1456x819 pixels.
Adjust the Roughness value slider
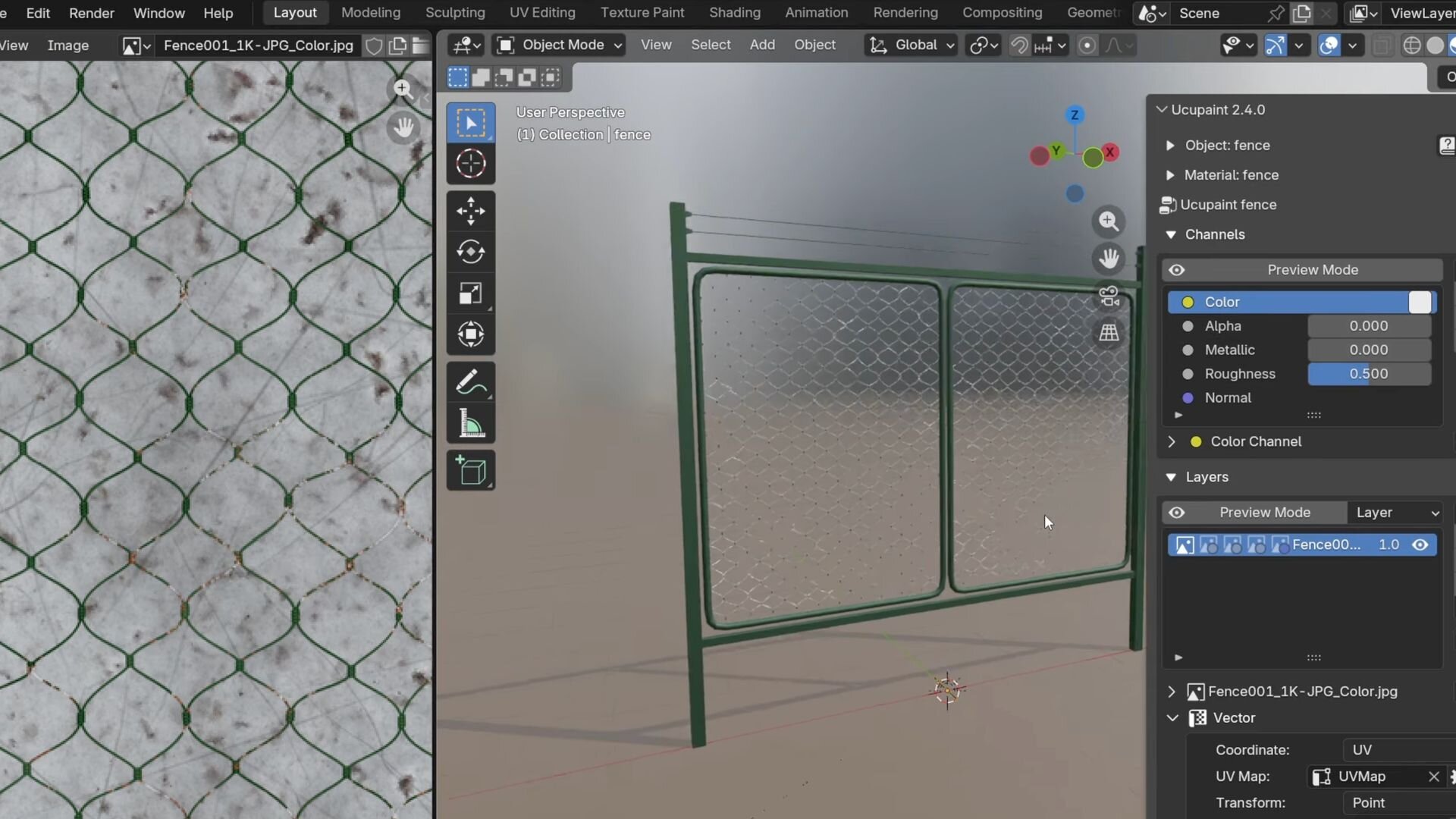point(1368,374)
